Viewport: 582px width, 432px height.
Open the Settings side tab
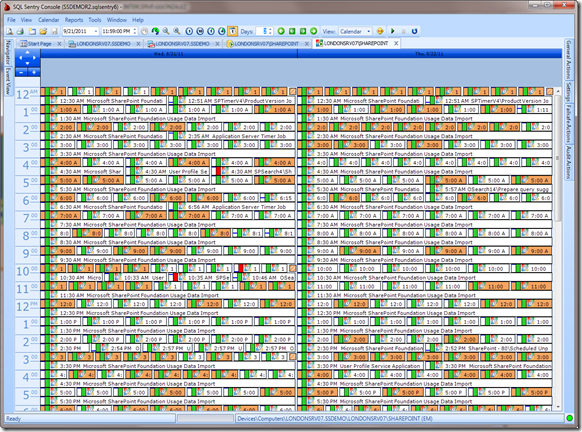click(568, 92)
